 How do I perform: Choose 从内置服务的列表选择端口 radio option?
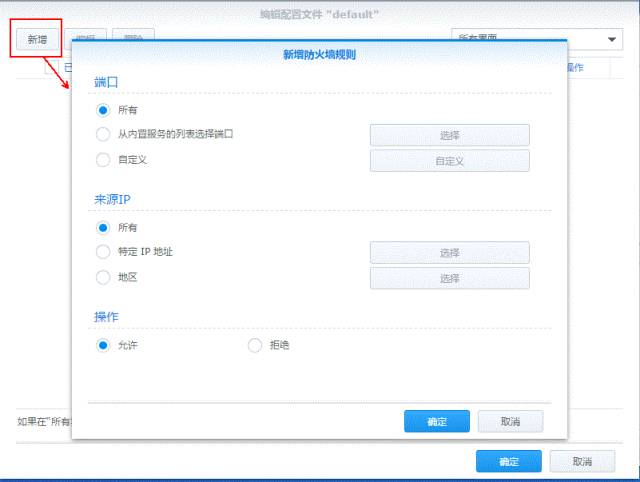tap(102, 134)
